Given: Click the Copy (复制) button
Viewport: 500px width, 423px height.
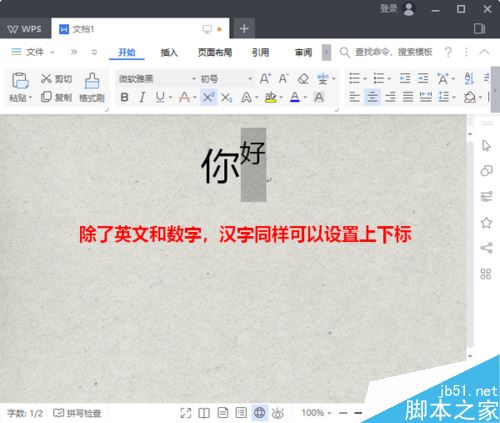Looking at the screenshot, I should (x=56, y=97).
